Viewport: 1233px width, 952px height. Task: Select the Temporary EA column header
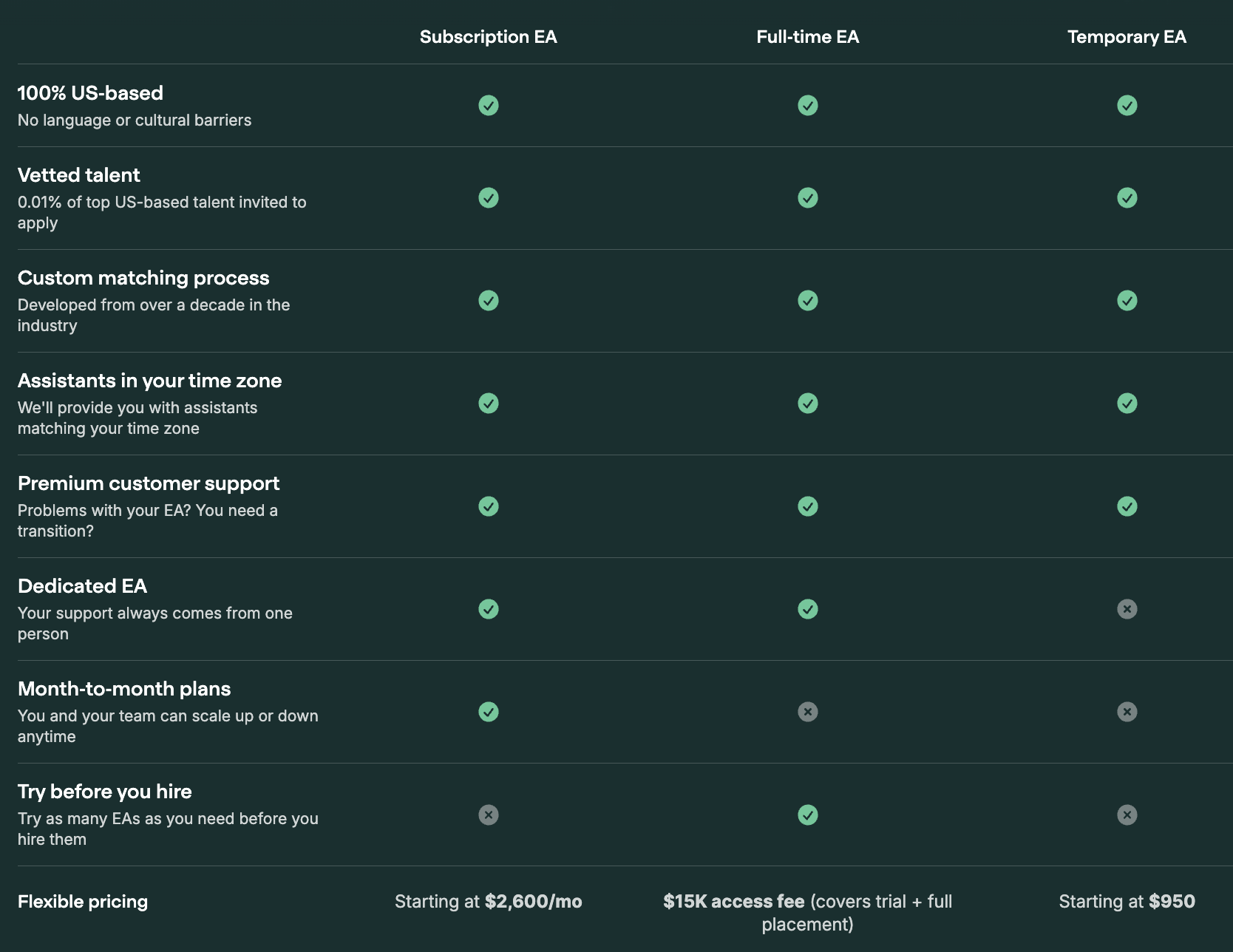[1127, 37]
